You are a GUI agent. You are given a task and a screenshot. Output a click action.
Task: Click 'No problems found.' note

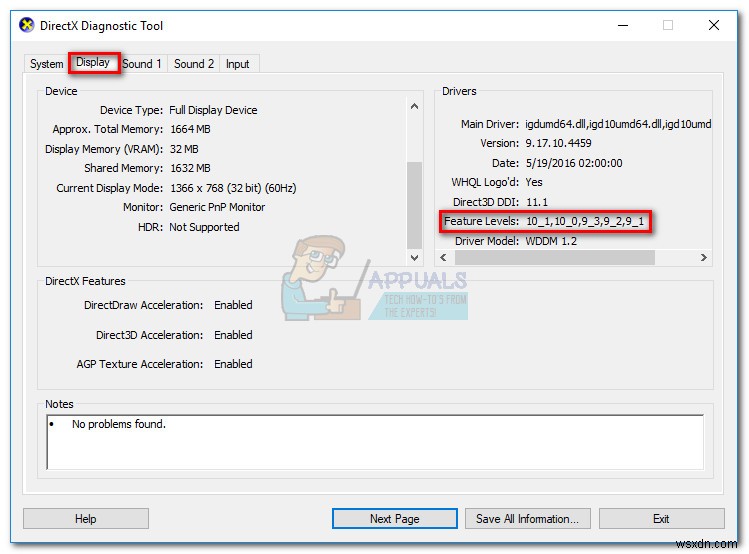[118, 424]
